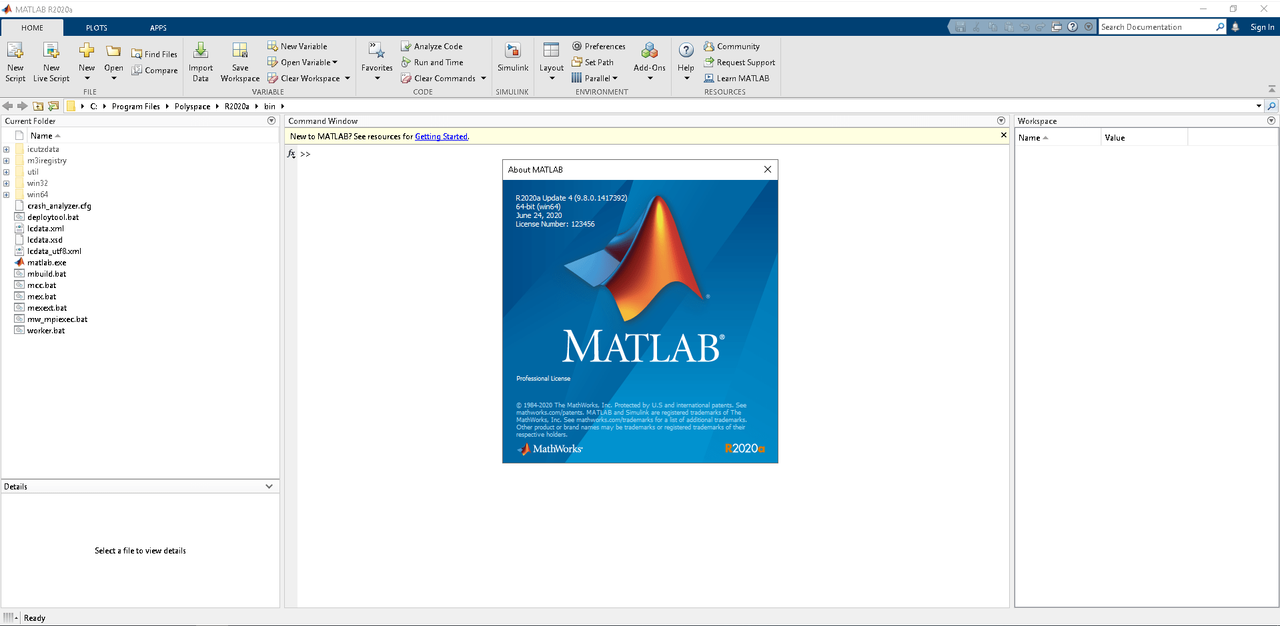The image size is (1280, 626).
Task: Click the switch windows quick access icon
Action: coord(1058,27)
